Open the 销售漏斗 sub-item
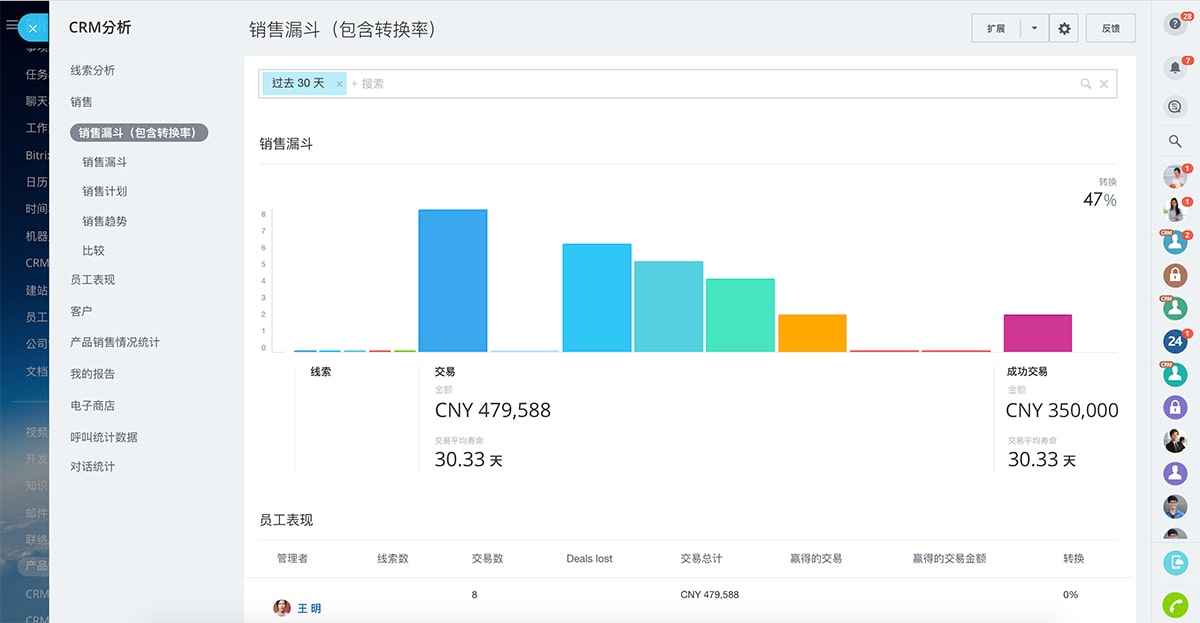Viewport: 1200px width, 623px height. 105,162
